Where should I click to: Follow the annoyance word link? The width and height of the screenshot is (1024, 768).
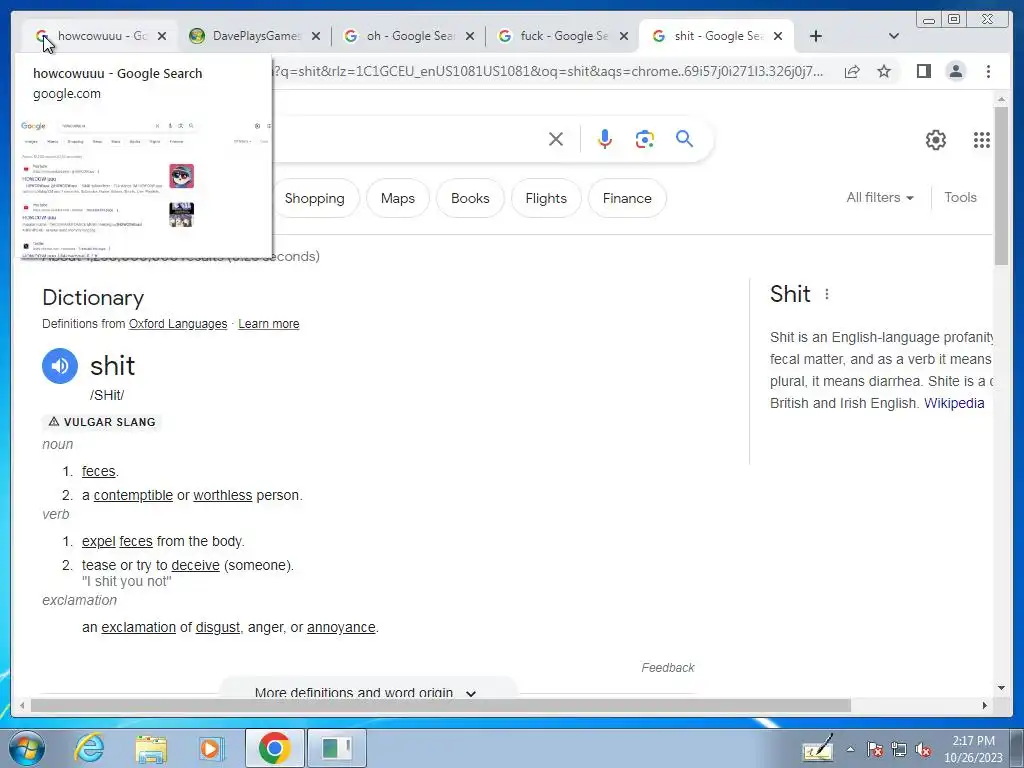click(341, 628)
